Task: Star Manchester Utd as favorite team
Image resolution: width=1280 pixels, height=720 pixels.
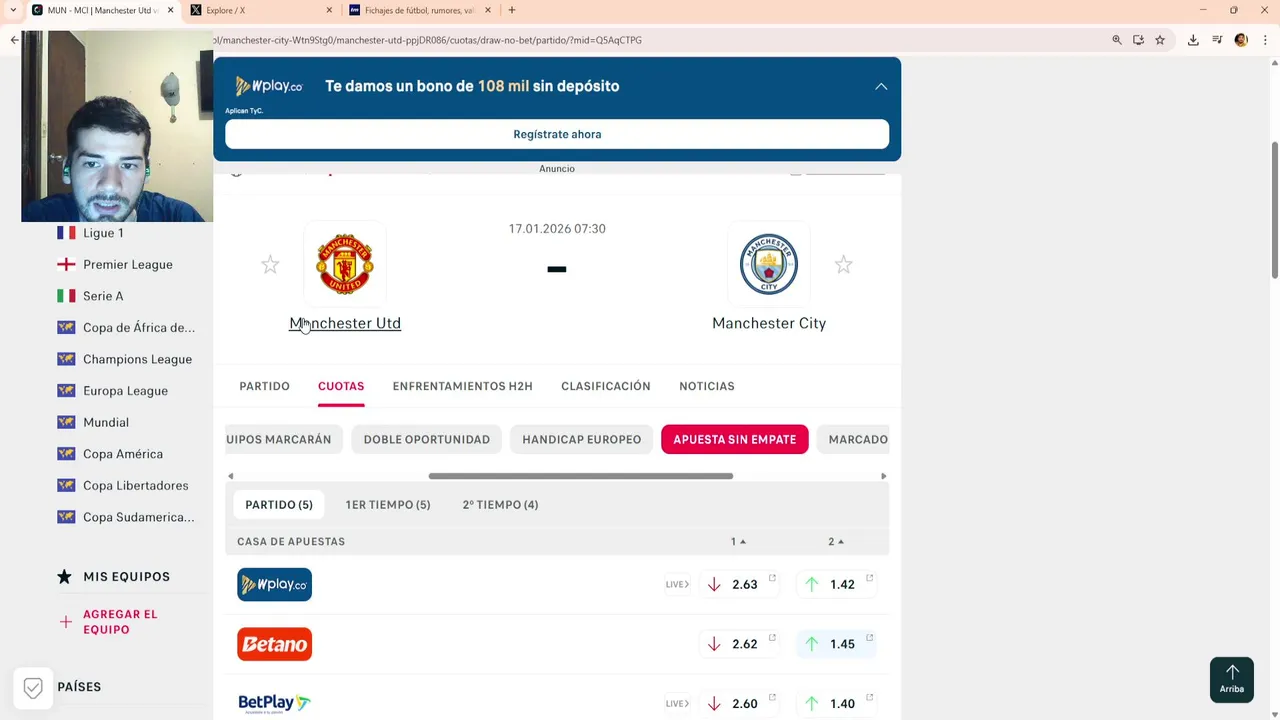Action: point(270,265)
